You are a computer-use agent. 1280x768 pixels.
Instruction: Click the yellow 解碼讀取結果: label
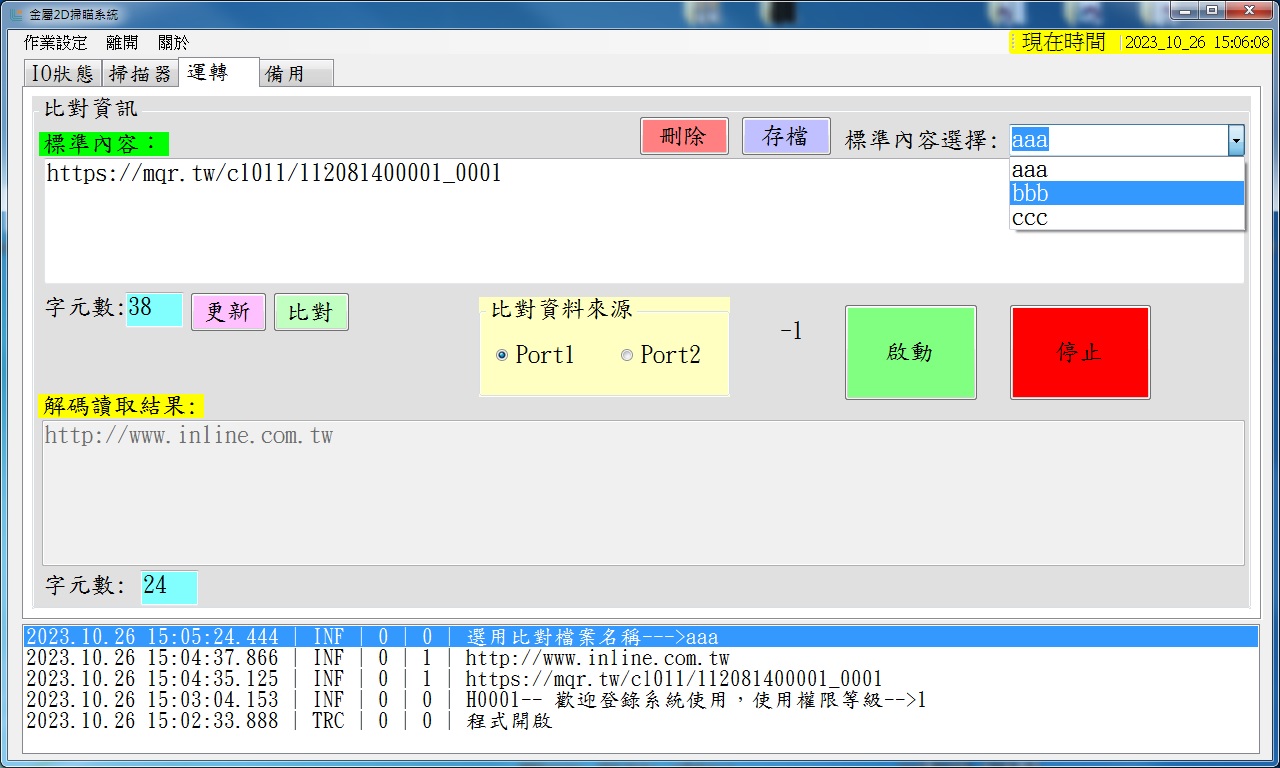pos(121,405)
